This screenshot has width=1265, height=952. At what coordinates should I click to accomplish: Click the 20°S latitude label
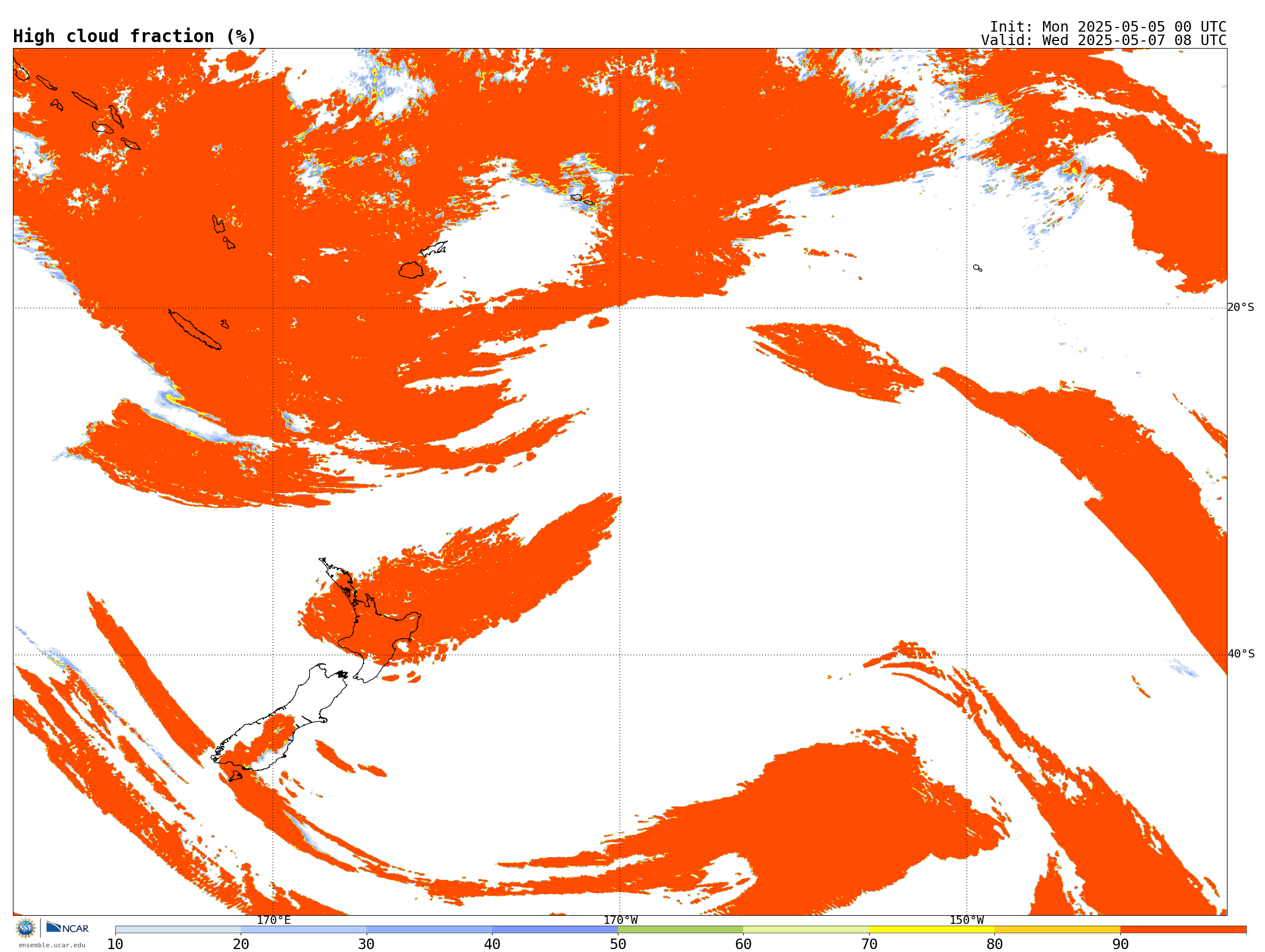point(1241,307)
